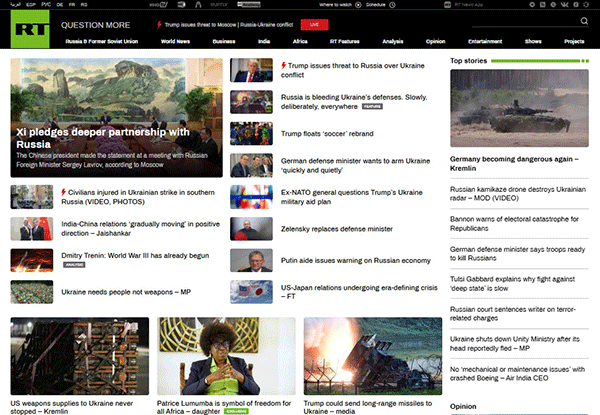Viewport: 600px width, 415px height.
Task: Open German defense minister arm Ukraine article
Action: (x=355, y=165)
